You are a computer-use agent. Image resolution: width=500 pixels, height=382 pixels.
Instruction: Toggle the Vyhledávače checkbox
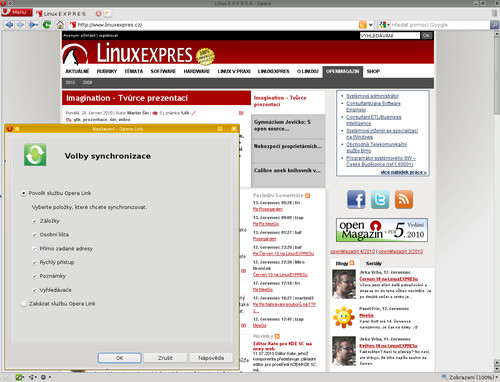click(x=34, y=290)
